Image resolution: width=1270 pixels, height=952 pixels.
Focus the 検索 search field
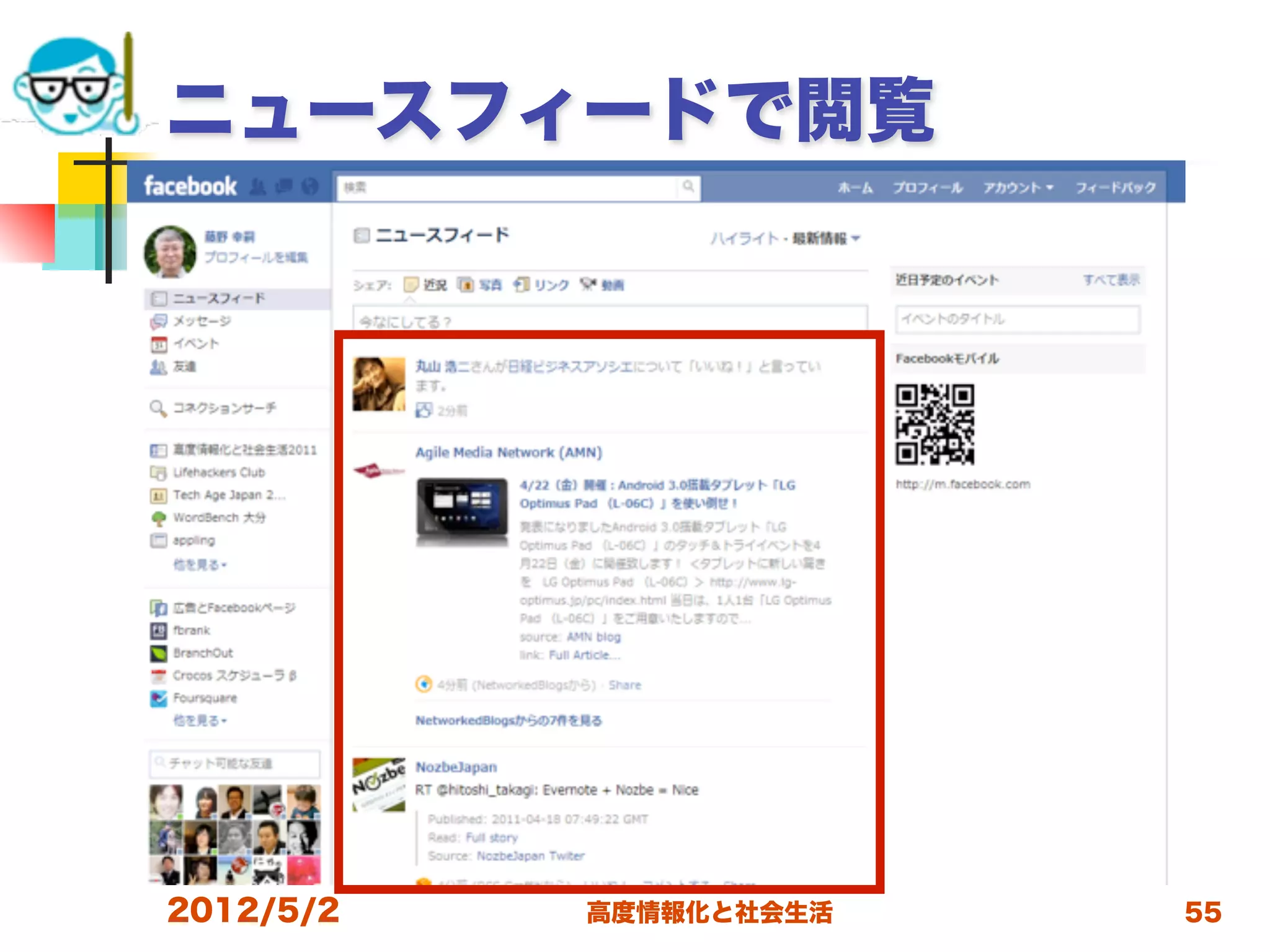click(x=507, y=187)
